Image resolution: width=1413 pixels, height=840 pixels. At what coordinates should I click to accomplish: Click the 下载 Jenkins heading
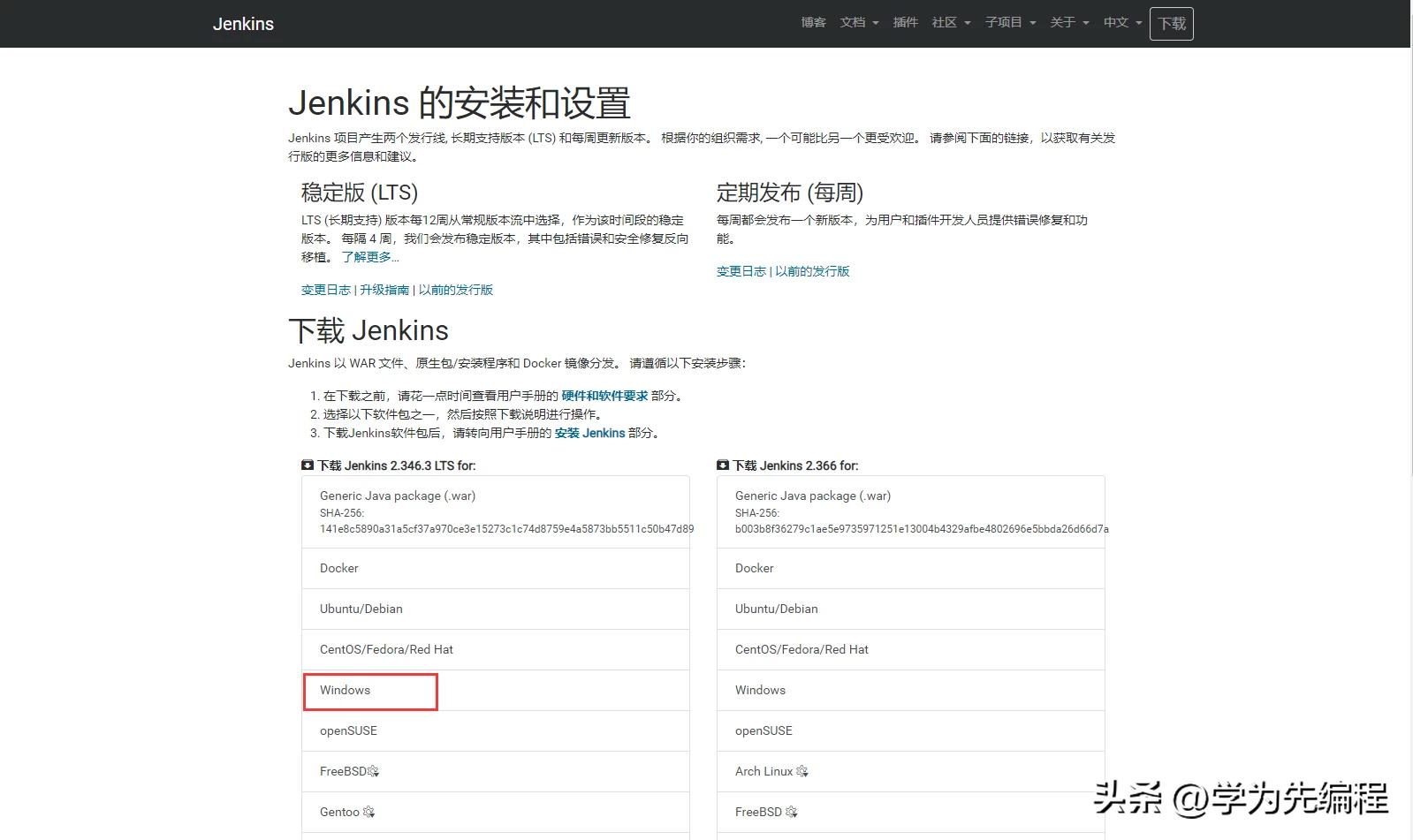(x=368, y=330)
